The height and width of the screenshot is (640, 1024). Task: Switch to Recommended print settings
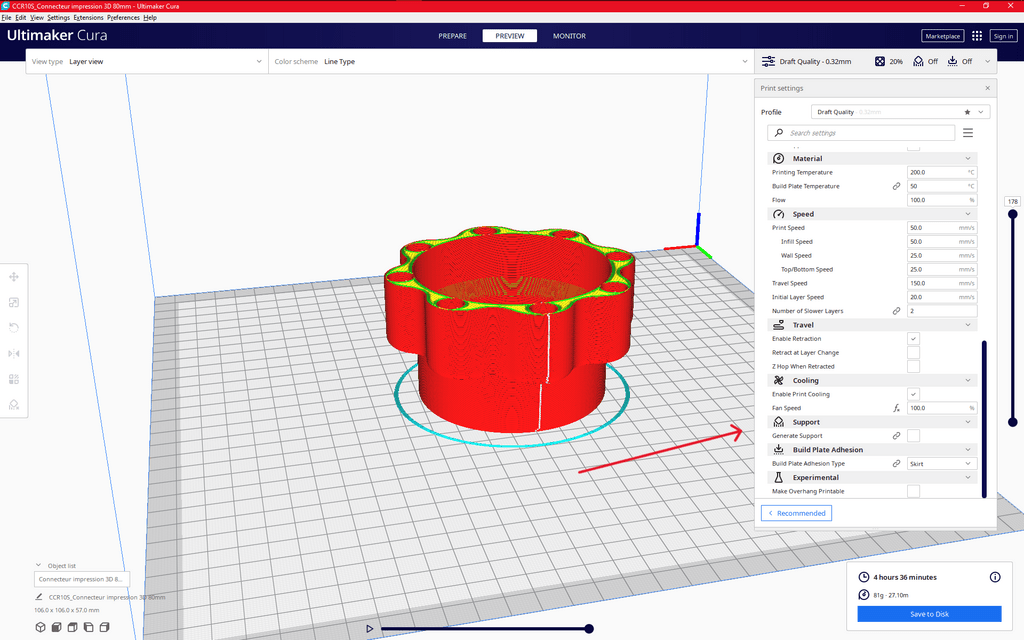[796, 513]
